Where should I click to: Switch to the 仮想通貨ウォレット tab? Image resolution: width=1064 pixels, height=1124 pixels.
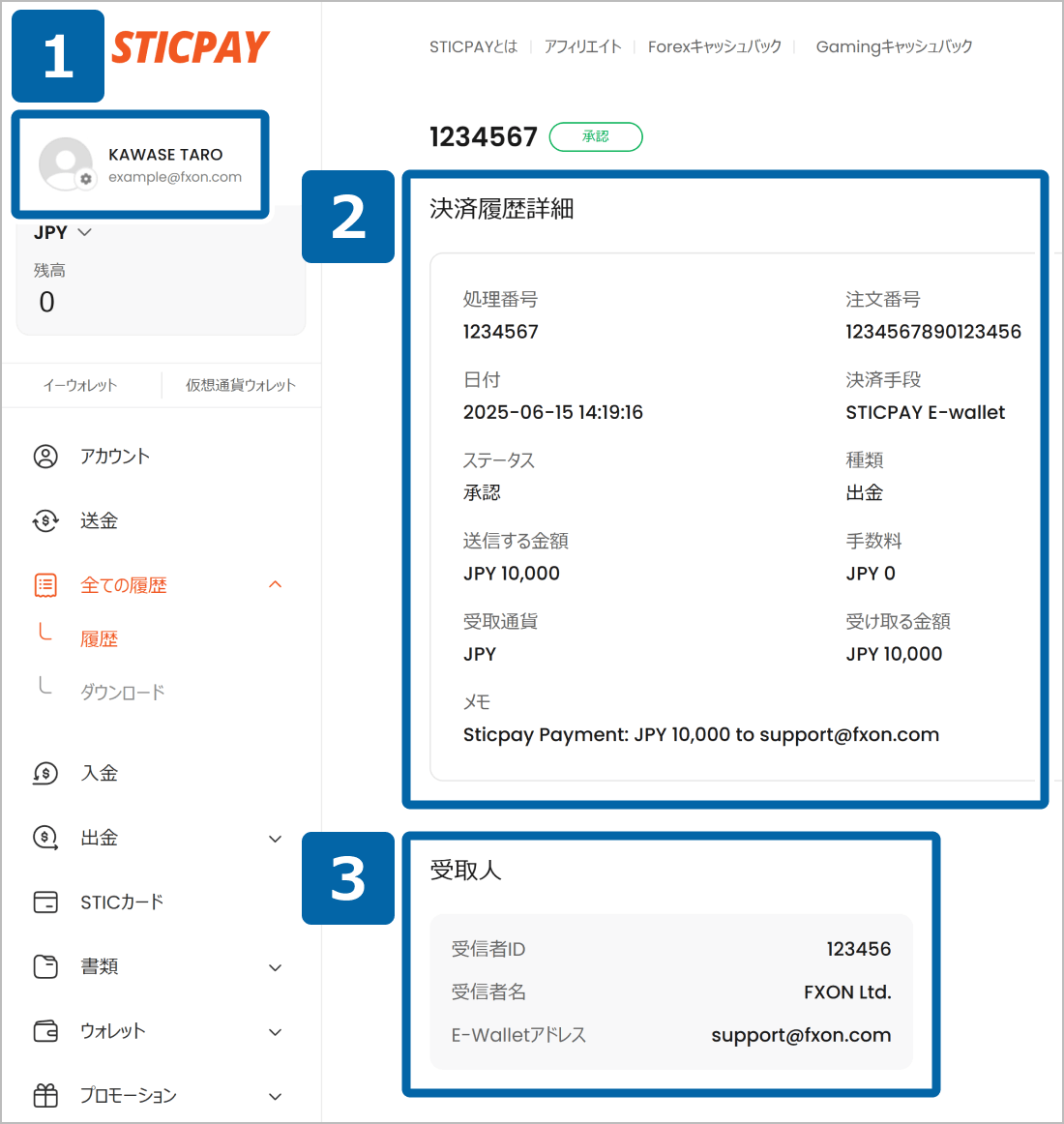[241, 386]
